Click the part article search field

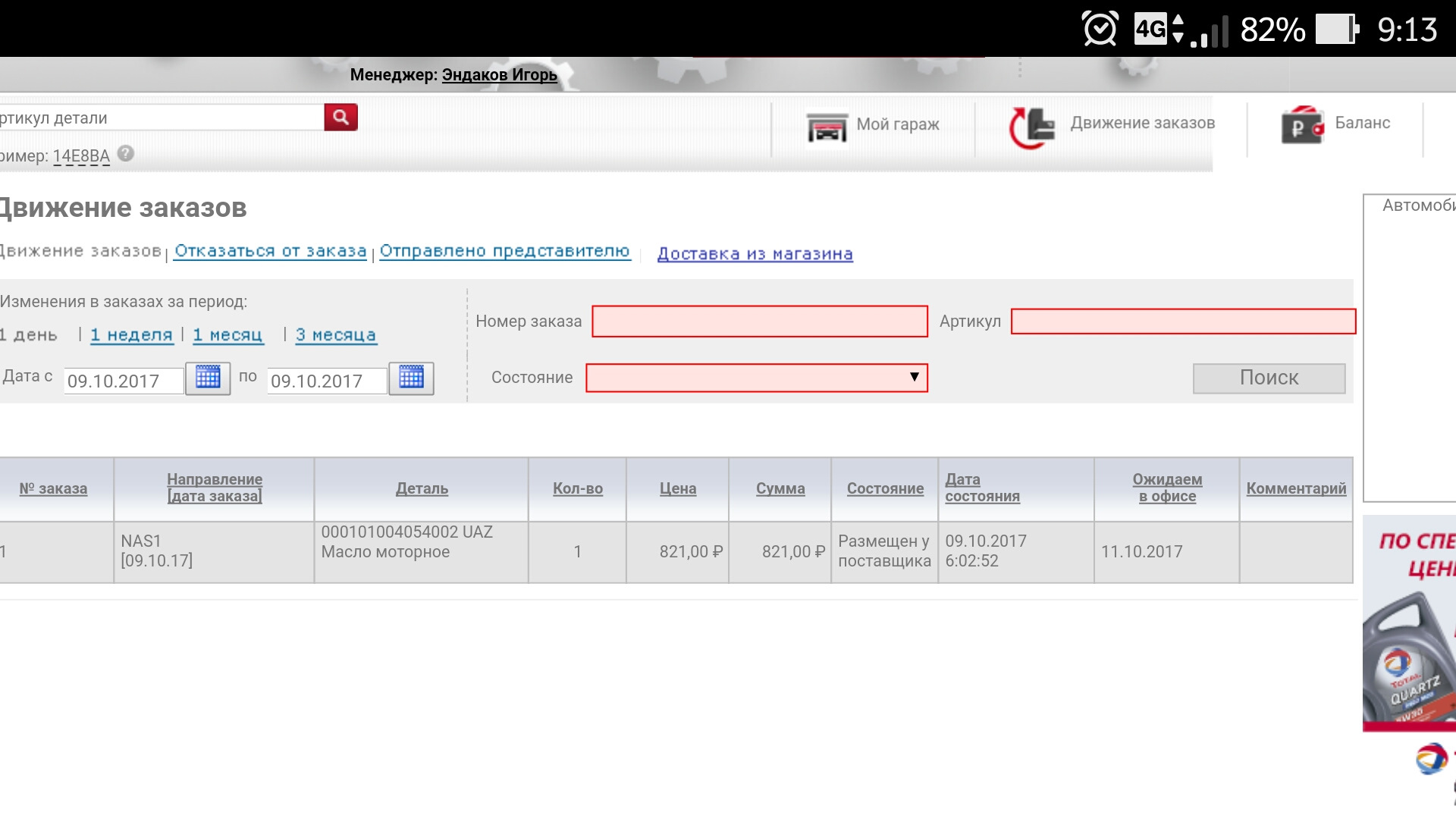click(x=162, y=118)
